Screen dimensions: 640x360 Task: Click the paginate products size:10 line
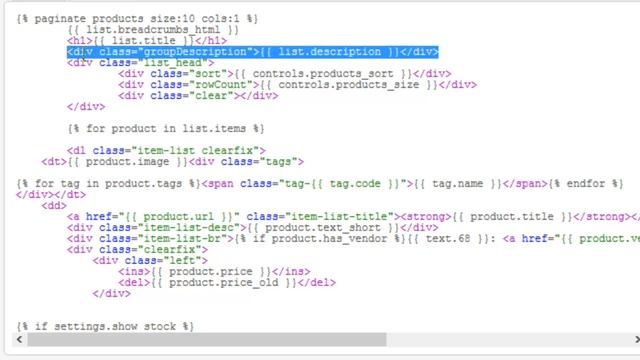(x=137, y=19)
